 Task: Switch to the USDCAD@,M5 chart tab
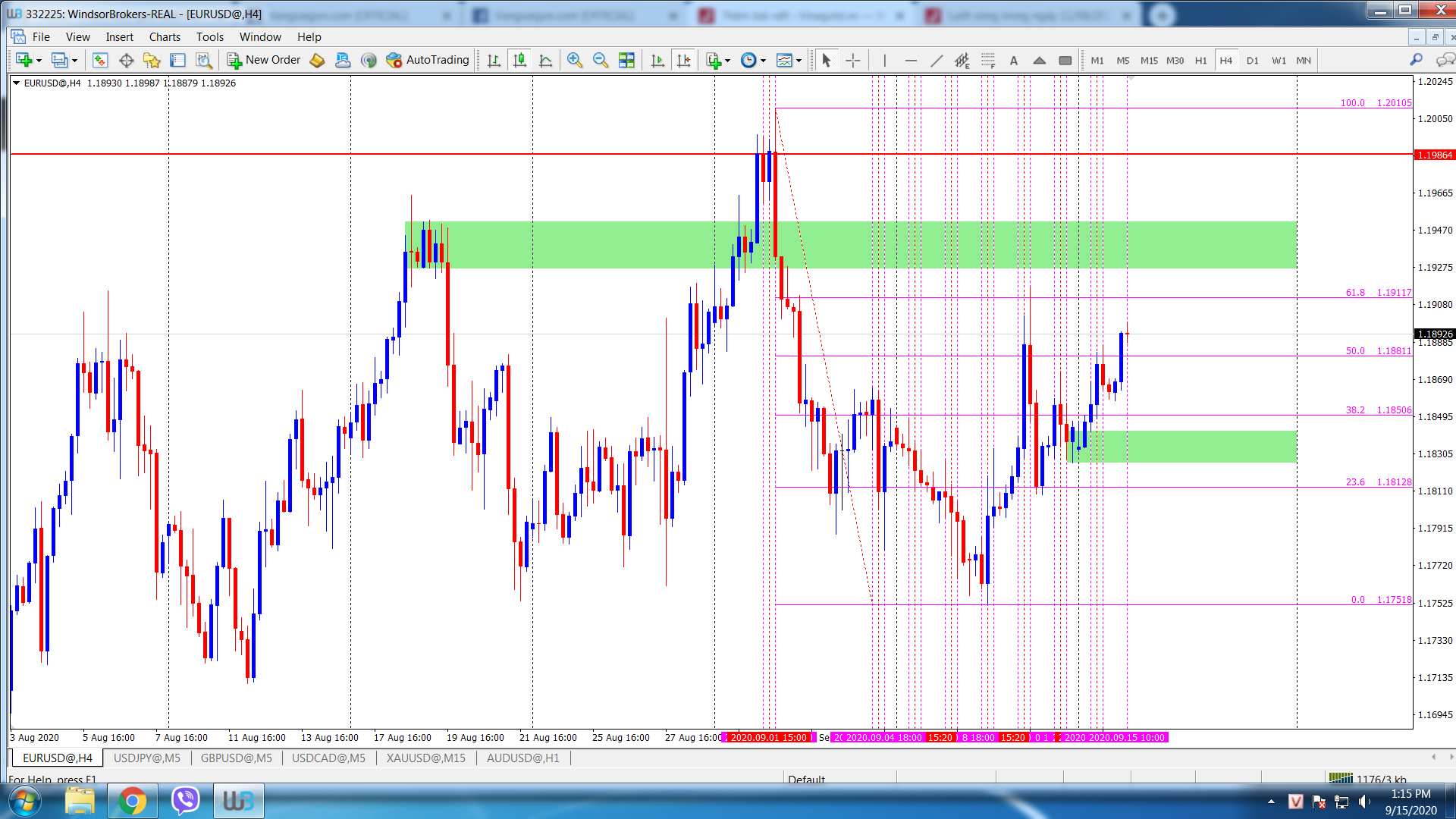[x=328, y=758]
